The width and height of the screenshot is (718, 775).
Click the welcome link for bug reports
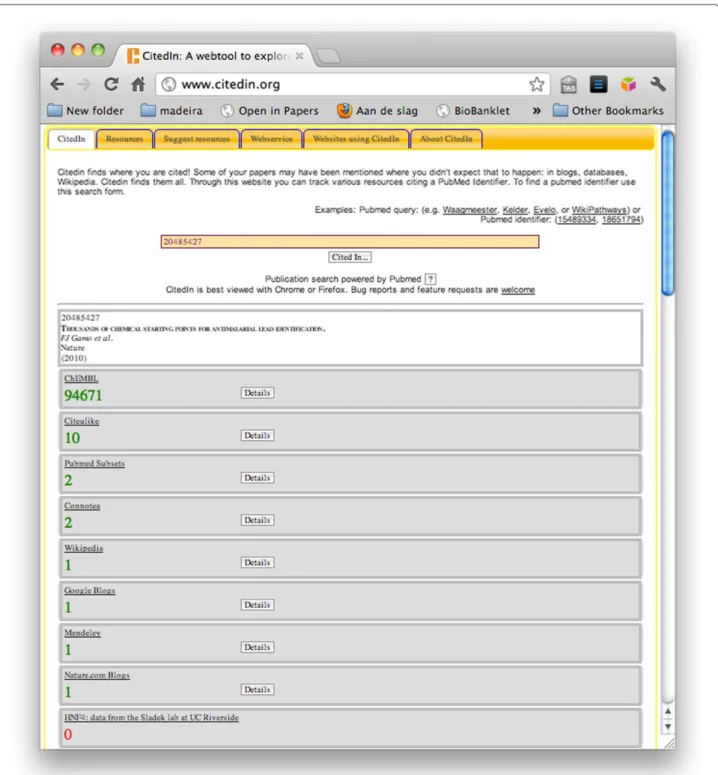(x=518, y=290)
